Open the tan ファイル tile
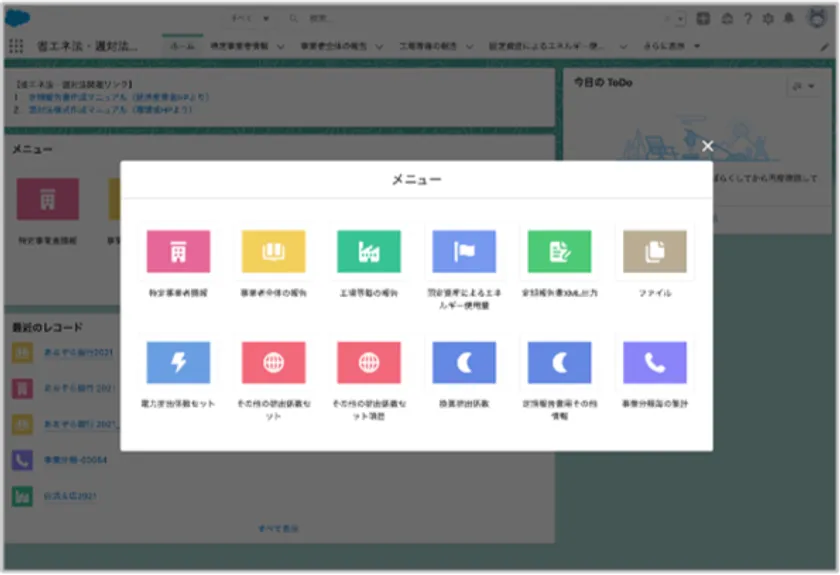Viewport: 840px width, 575px height. [x=654, y=252]
